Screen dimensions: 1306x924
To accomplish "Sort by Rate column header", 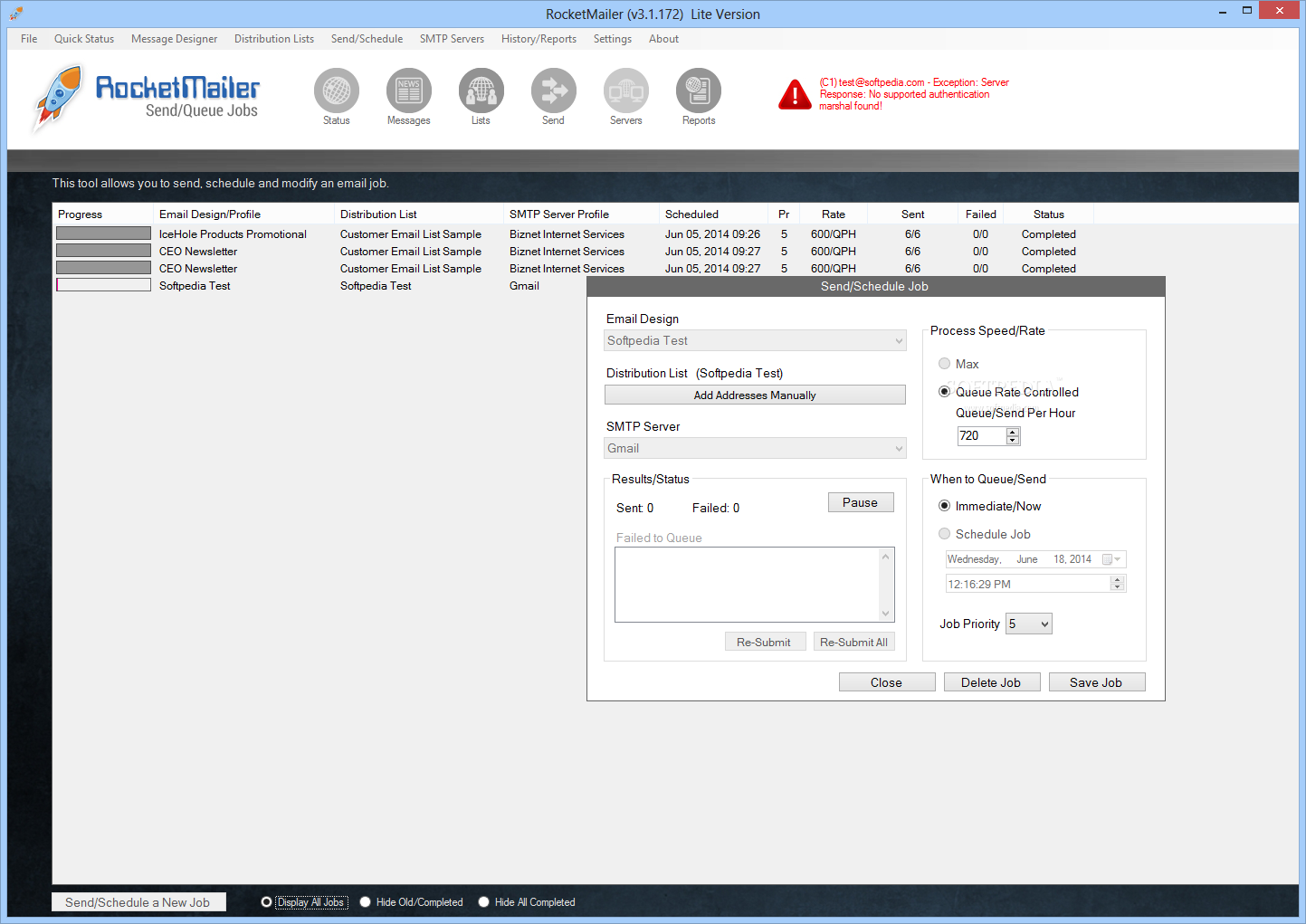I will [x=834, y=214].
